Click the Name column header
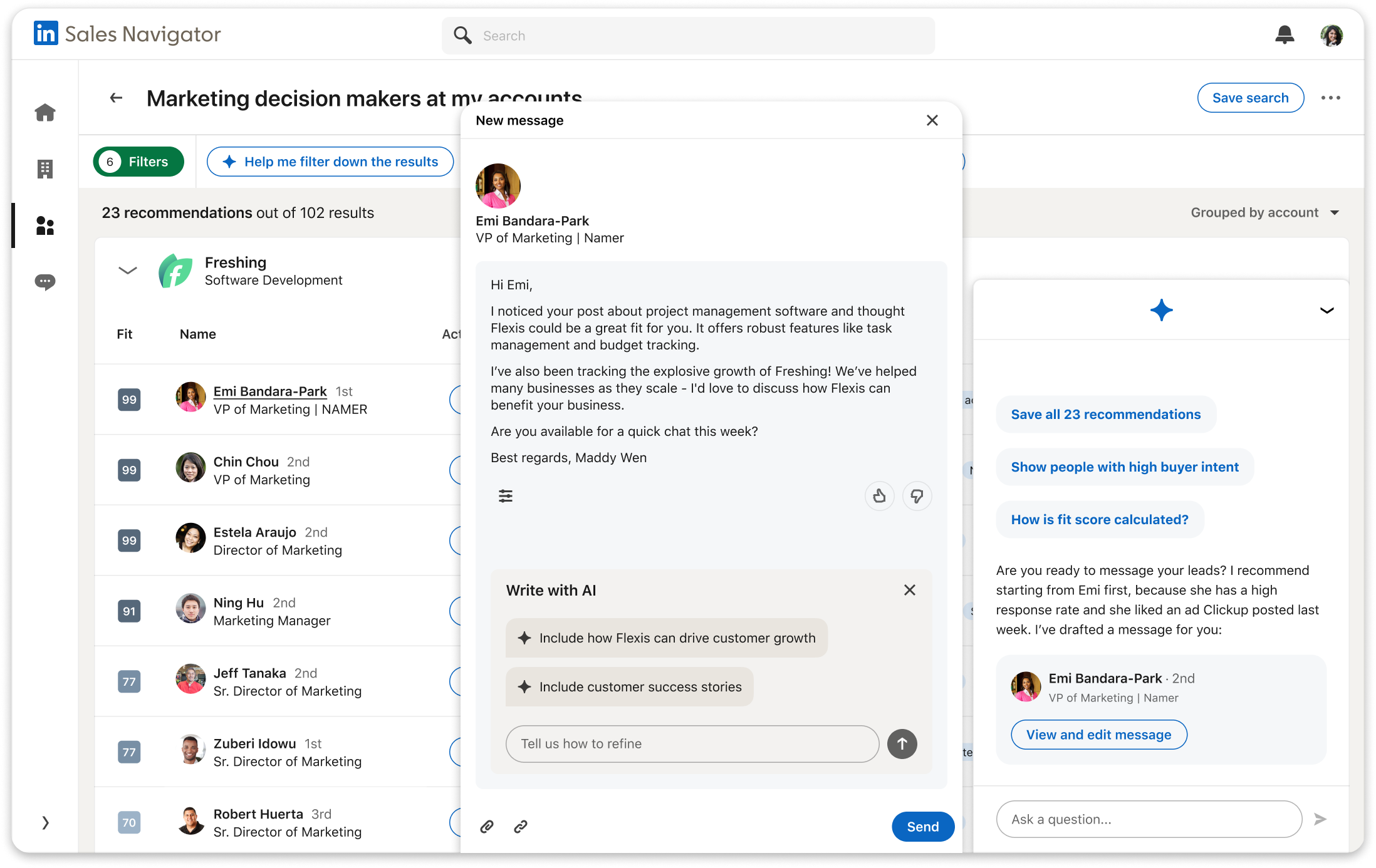 click(197, 334)
